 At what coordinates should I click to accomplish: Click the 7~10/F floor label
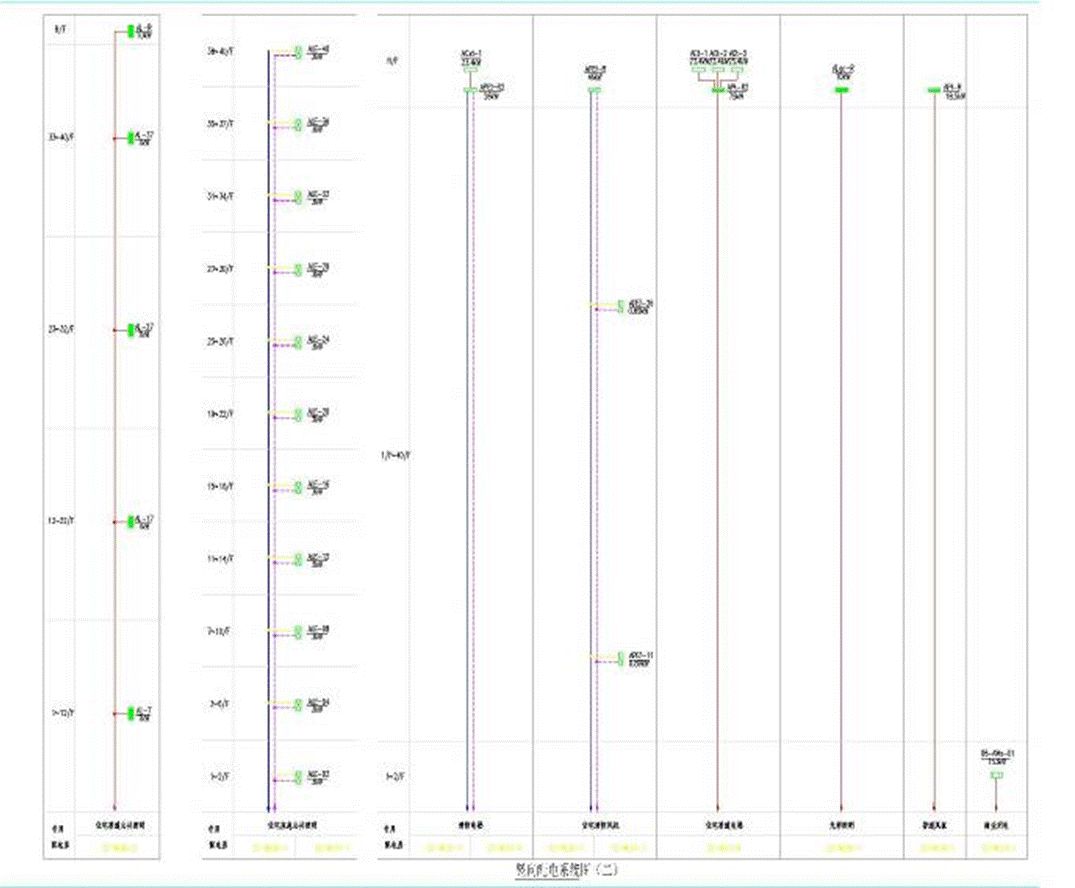click(219, 631)
